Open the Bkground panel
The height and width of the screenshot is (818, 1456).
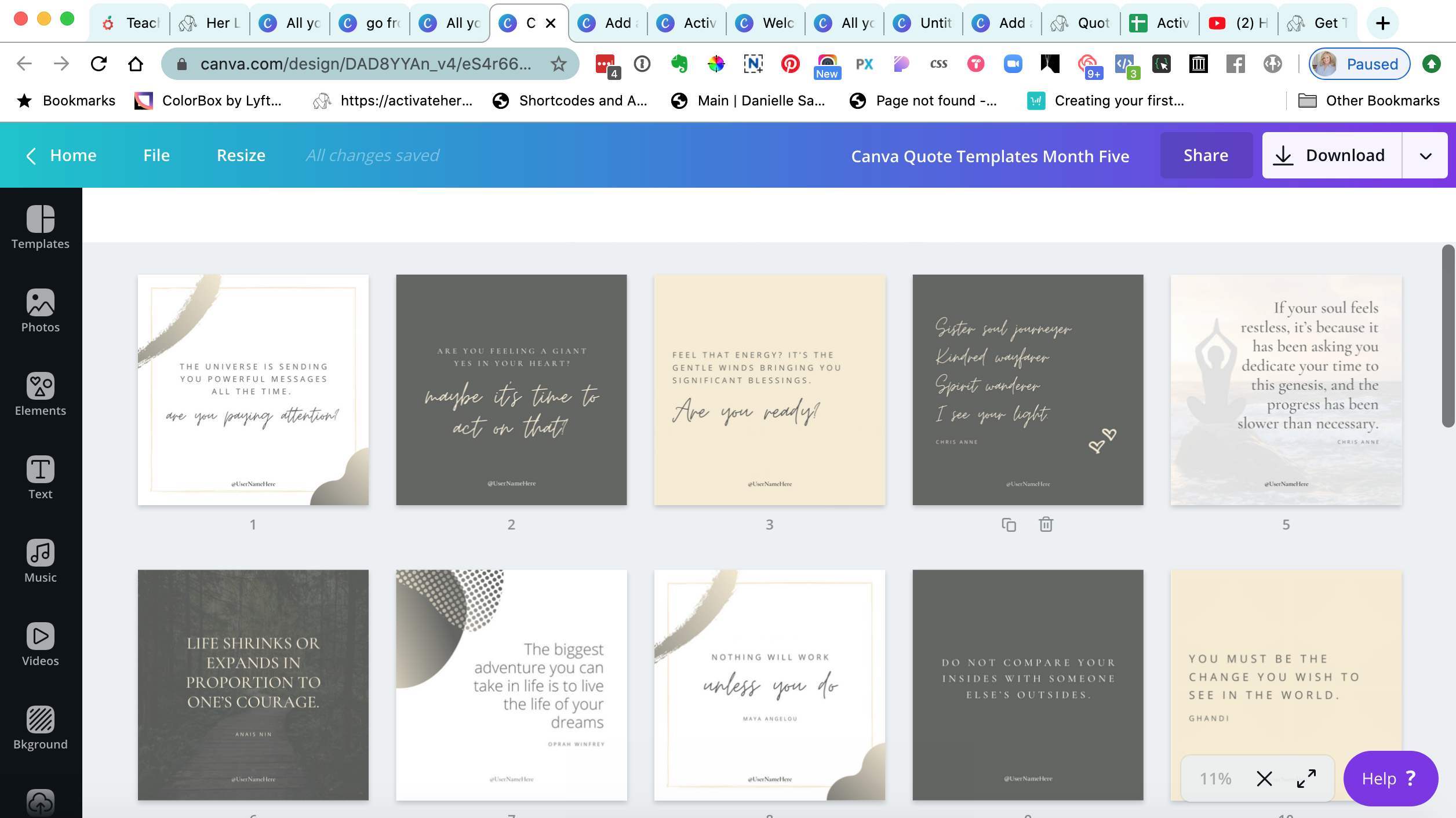pos(41,728)
